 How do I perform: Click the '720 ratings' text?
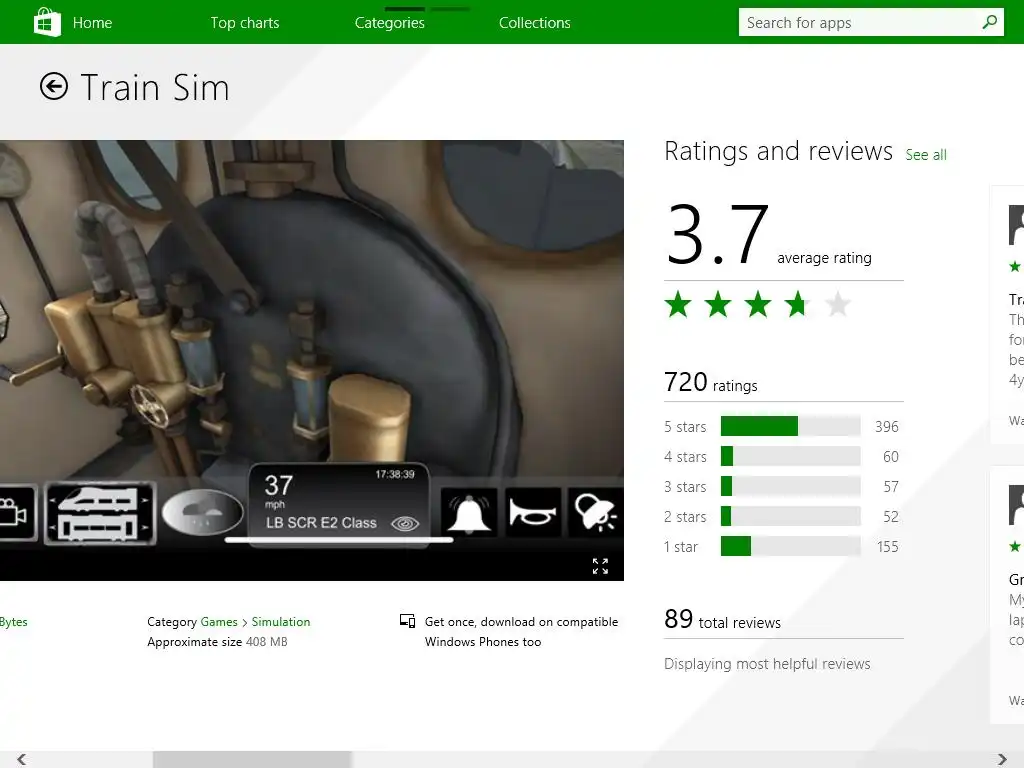[x=711, y=383]
